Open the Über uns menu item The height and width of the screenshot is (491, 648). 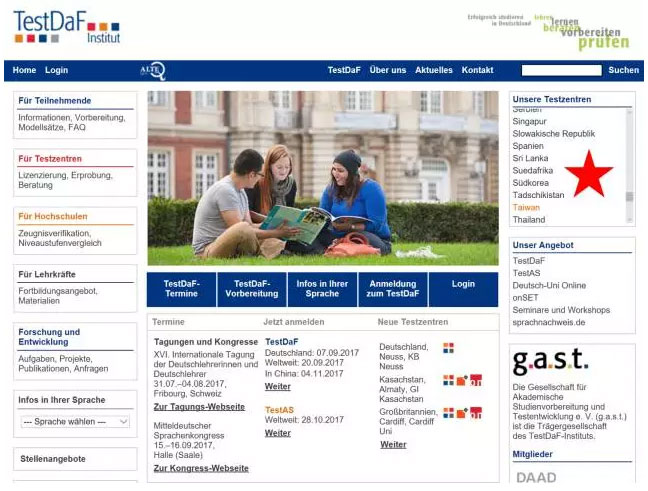click(388, 70)
